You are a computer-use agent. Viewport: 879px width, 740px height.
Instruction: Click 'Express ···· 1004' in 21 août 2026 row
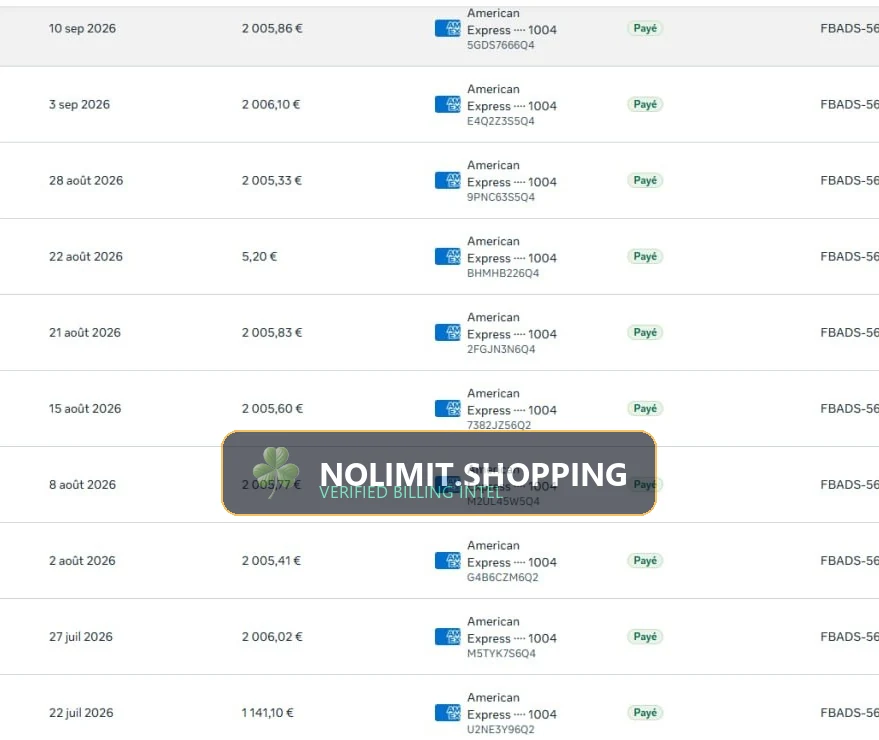point(512,334)
